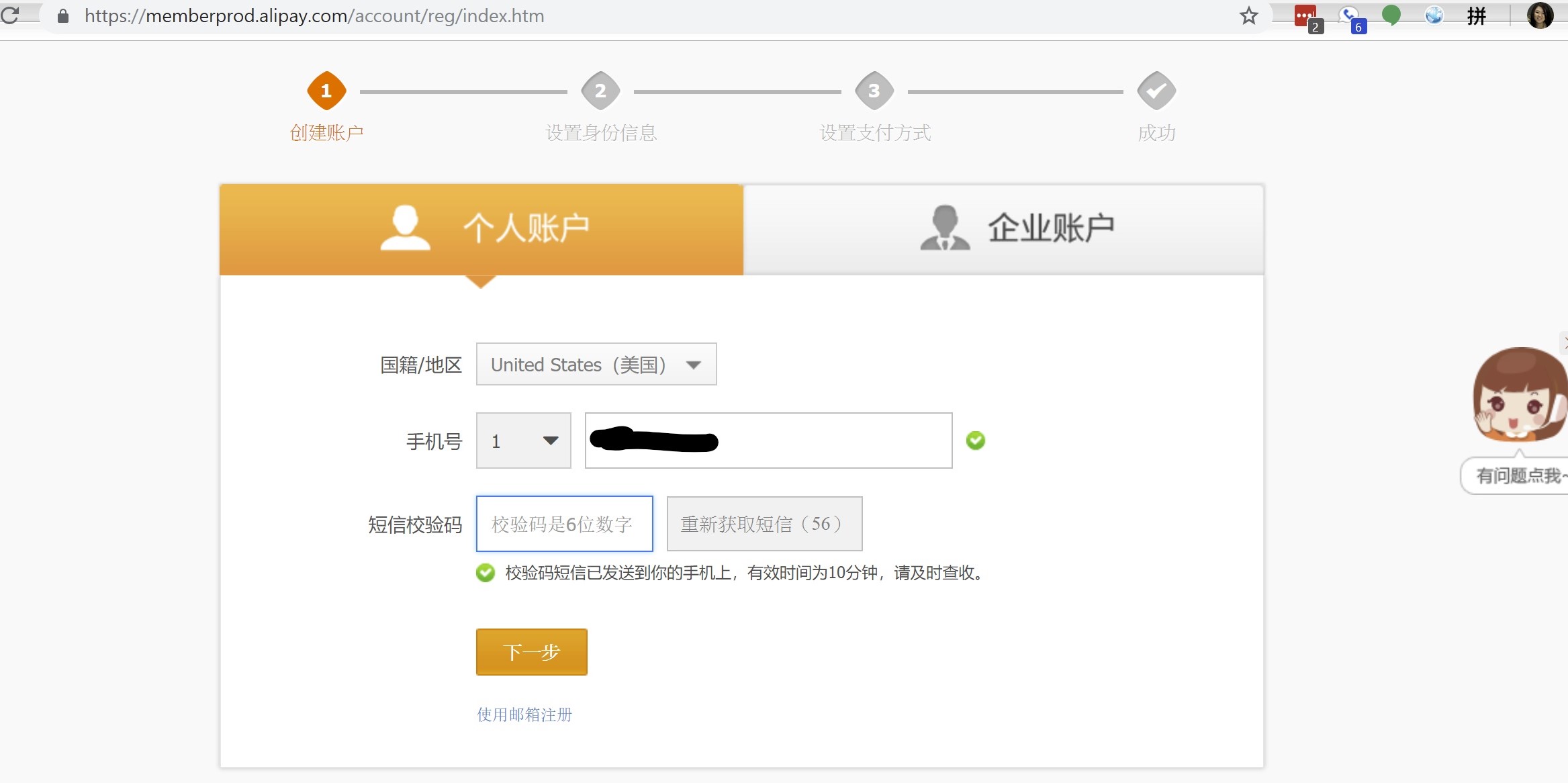The image size is (1568, 783).
Task: Click the 短信校验码 field label
Action: (x=415, y=524)
